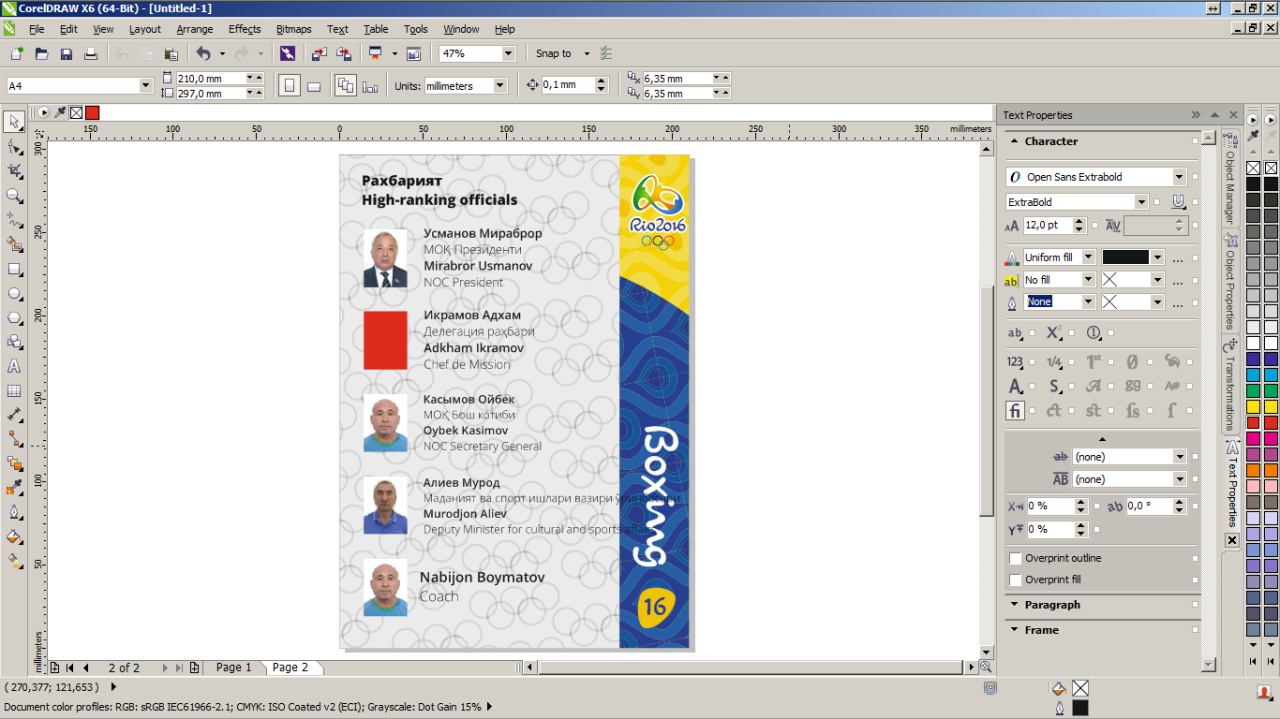
Task: Select the Freehand drawing tool
Action: click(14, 220)
